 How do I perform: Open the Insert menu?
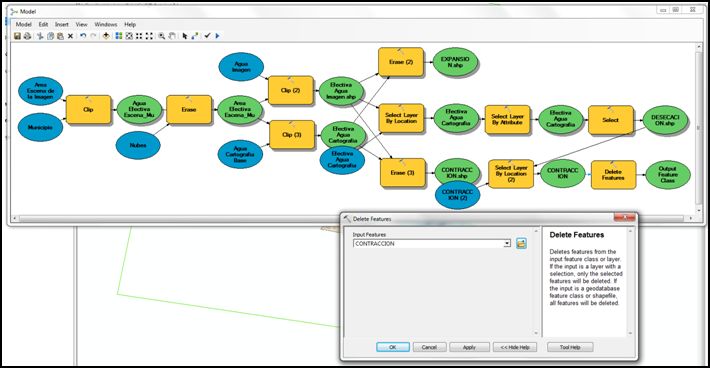coord(62,24)
